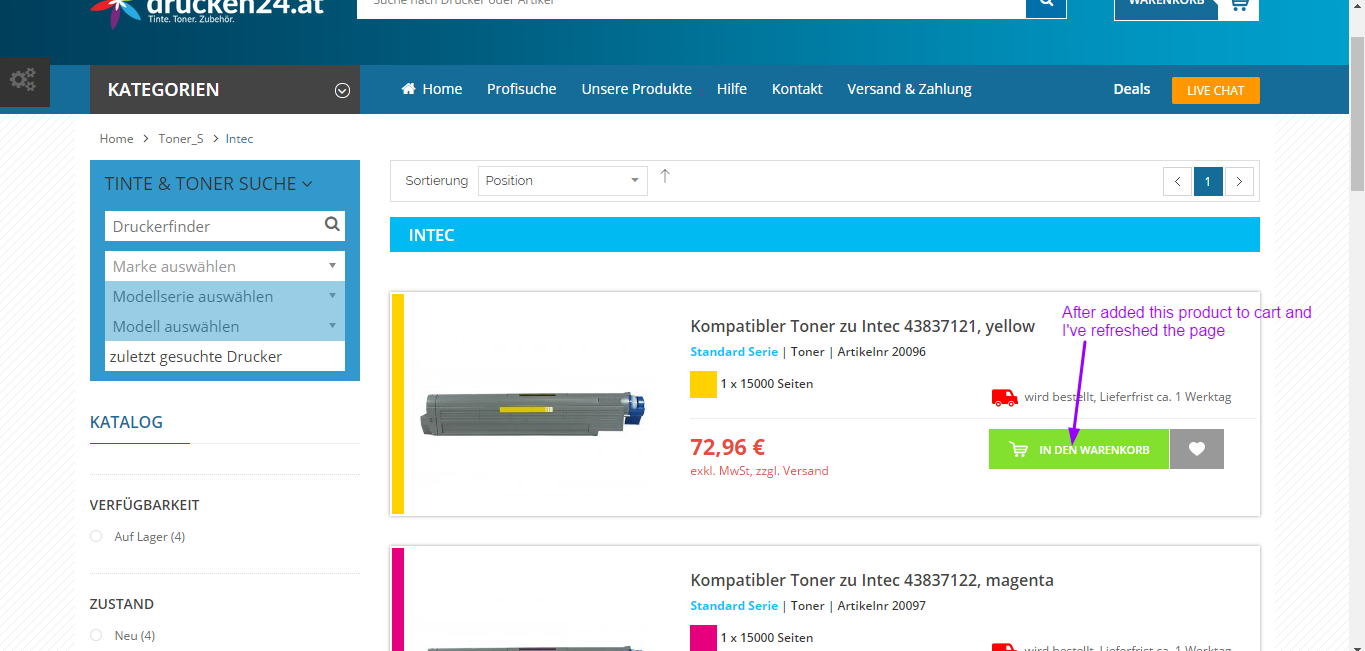Start the Live Chat
The height and width of the screenshot is (651, 1365).
tap(1215, 90)
